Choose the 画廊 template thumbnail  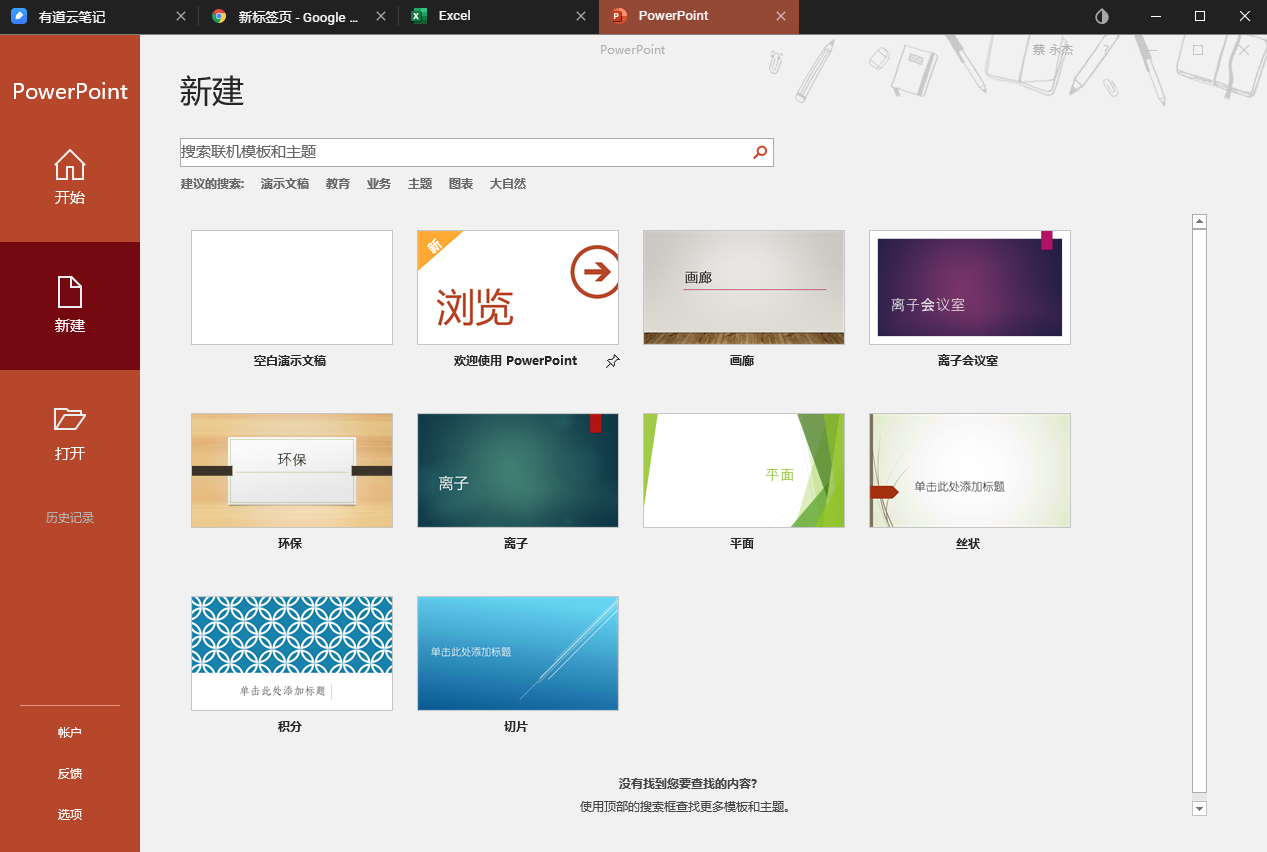click(x=744, y=288)
